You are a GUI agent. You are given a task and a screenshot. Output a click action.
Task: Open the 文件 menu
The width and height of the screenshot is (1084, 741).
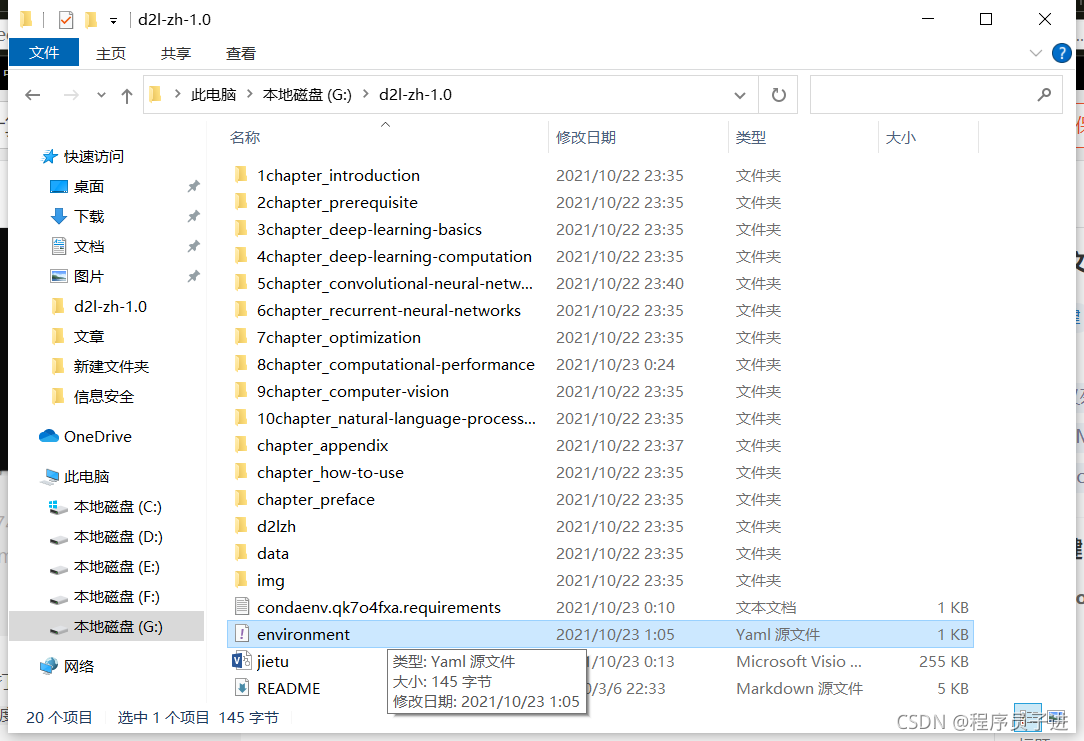coord(43,53)
